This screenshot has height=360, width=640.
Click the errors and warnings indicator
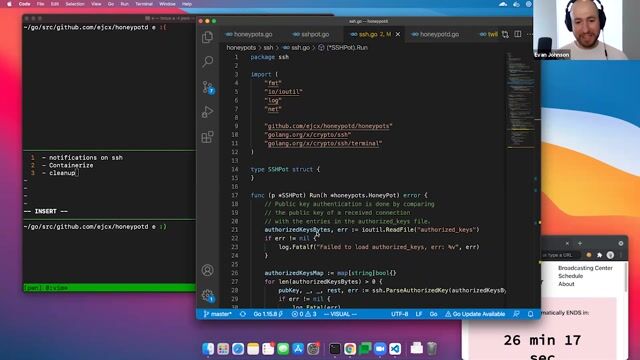(x=304, y=314)
